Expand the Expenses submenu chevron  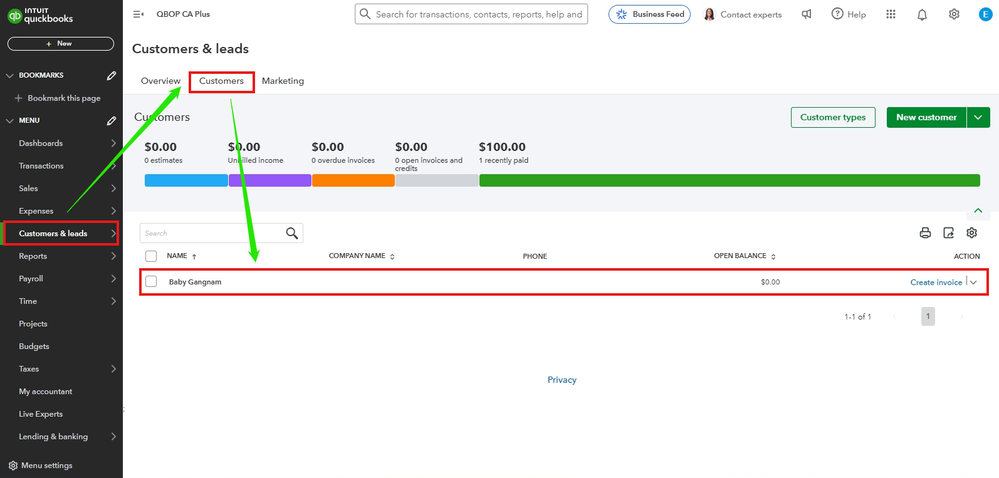113,211
